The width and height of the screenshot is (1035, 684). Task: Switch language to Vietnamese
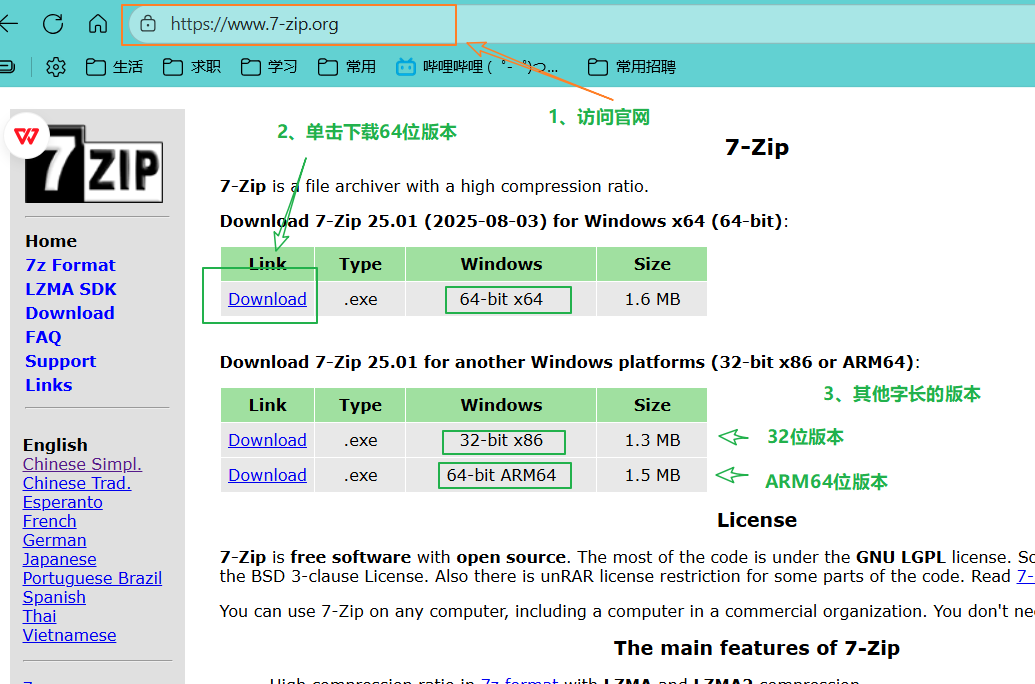(x=69, y=635)
